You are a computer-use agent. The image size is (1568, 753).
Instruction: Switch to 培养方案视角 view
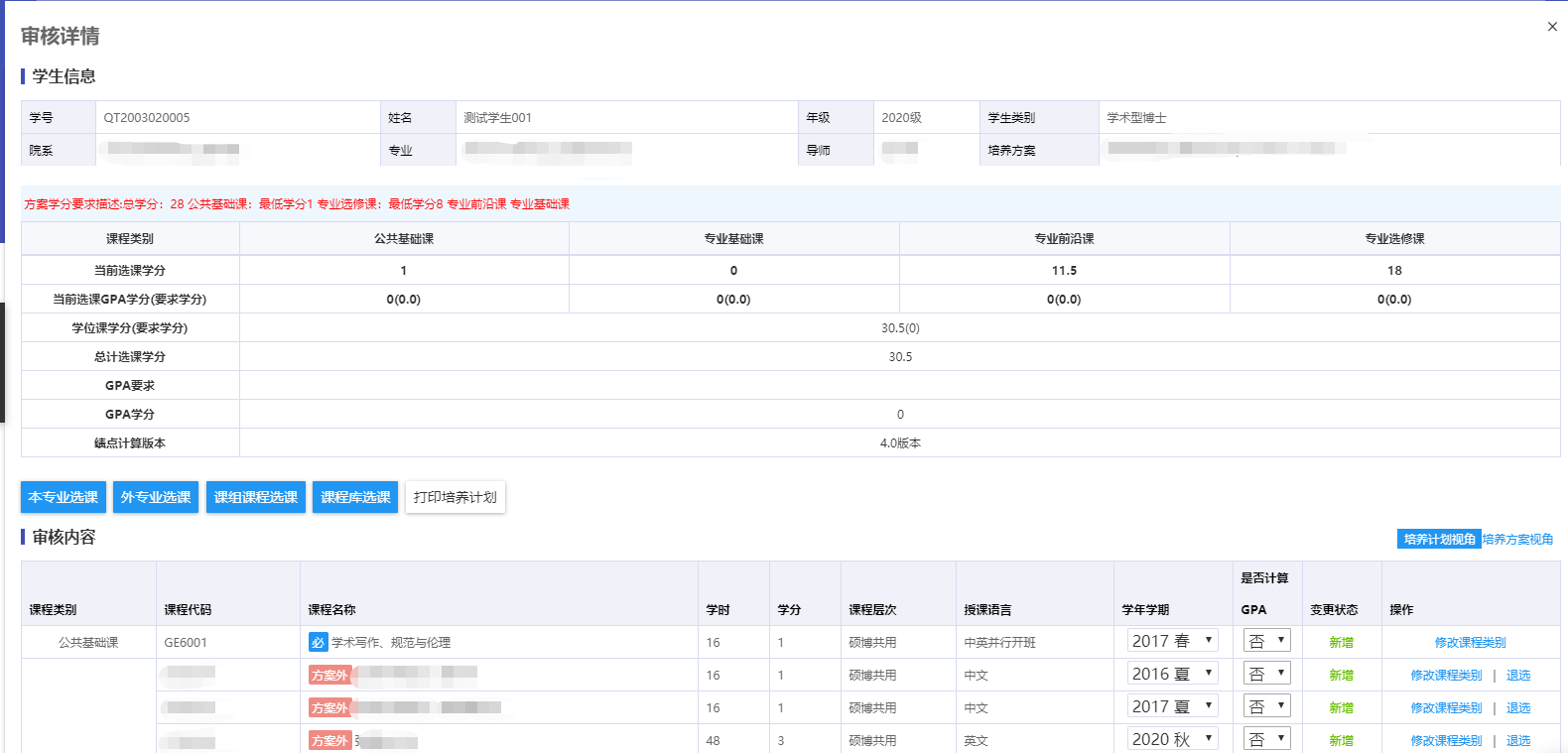point(1518,540)
